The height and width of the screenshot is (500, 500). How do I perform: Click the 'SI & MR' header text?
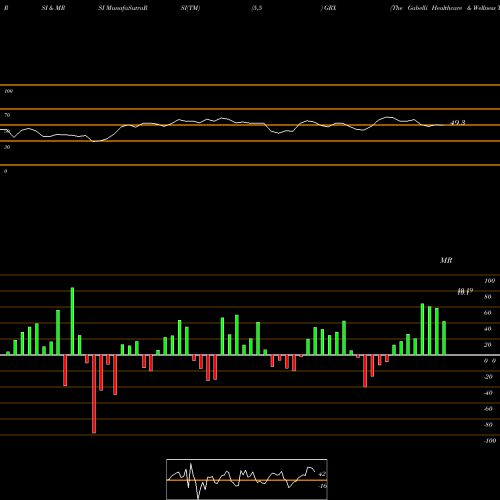coord(53,8)
